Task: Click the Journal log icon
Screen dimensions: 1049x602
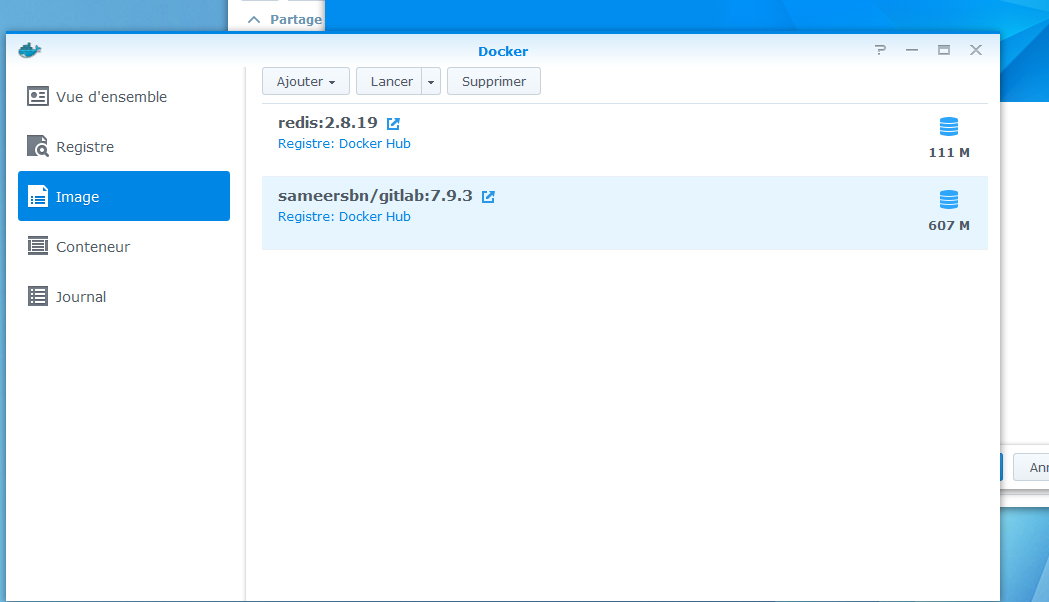Action: pos(37,296)
